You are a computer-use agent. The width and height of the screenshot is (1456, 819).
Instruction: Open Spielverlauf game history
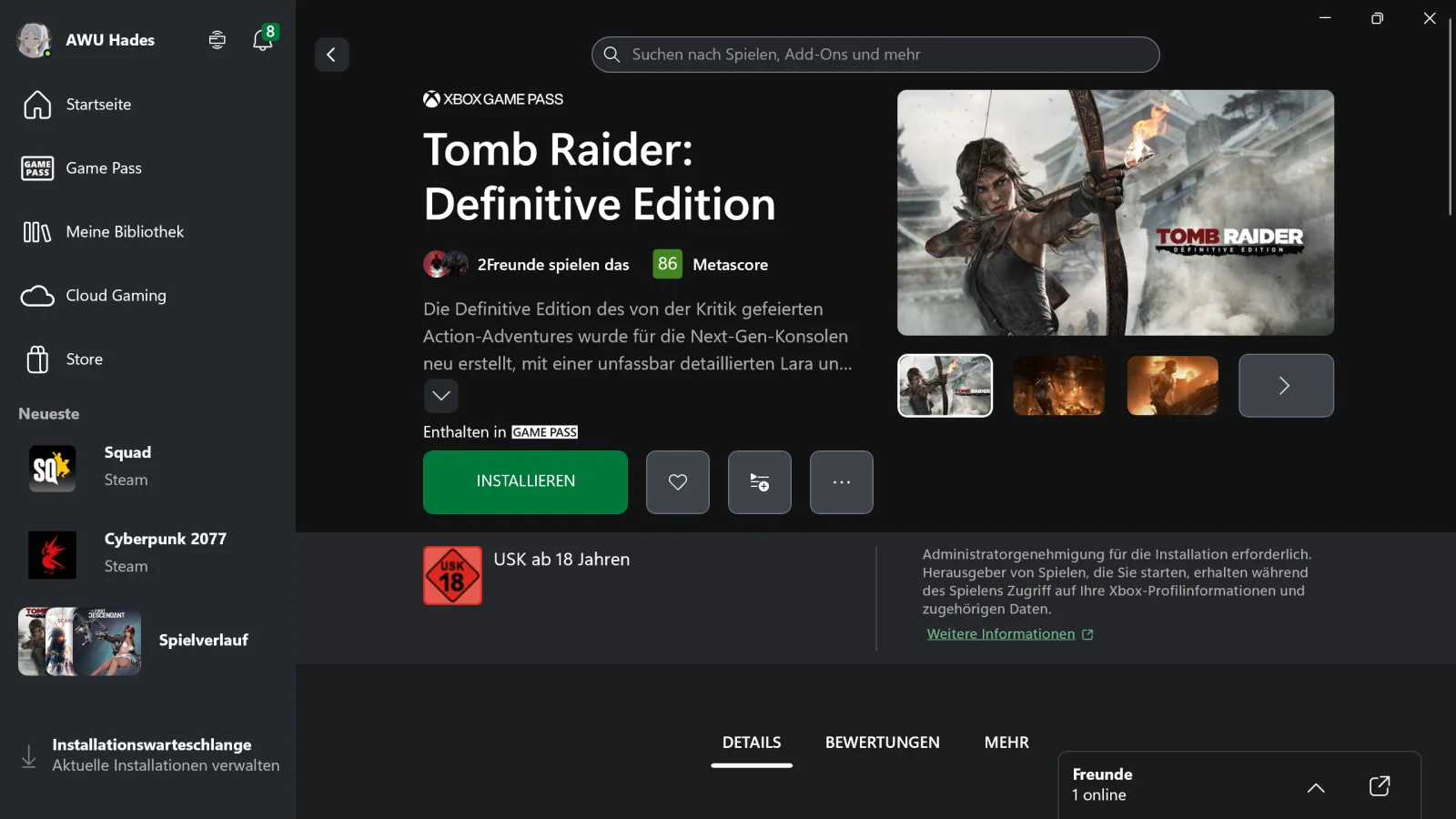tap(147, 641)
